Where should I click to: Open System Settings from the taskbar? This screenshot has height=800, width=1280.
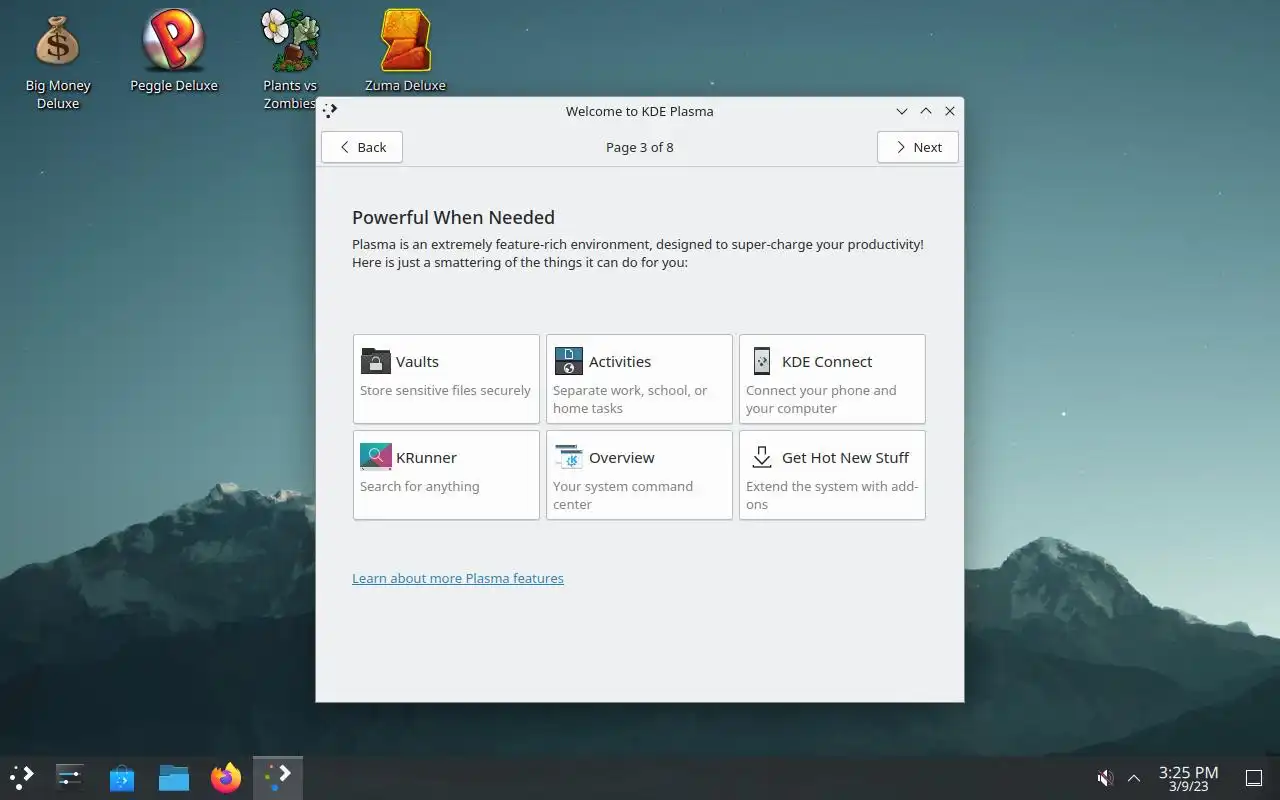point(69,776)
